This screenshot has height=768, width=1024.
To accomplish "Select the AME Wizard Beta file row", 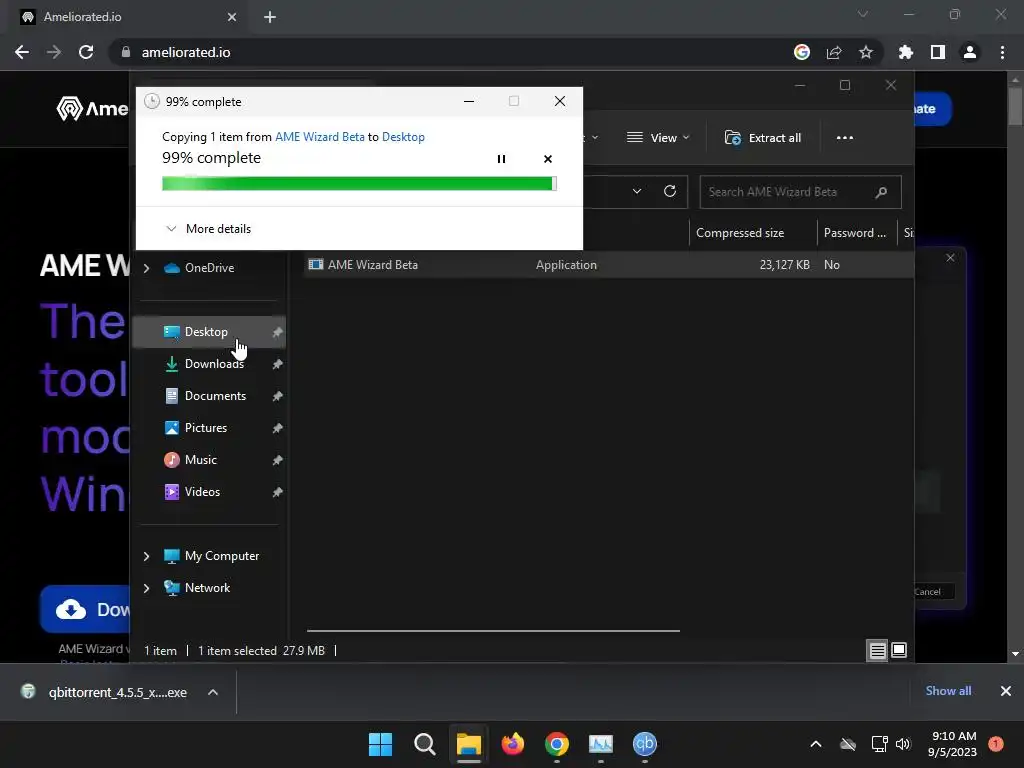I will (609, 264).
